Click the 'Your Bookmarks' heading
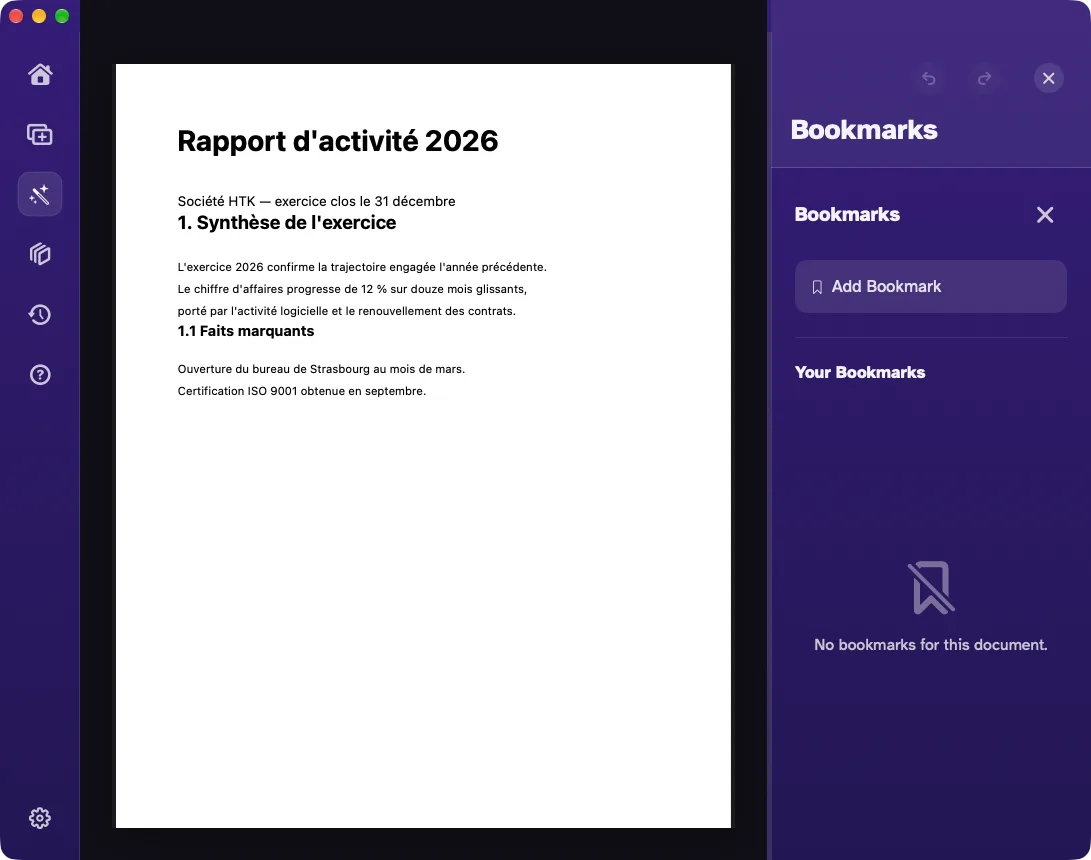Screen dimensions: 1091x860 pos(860,372)
